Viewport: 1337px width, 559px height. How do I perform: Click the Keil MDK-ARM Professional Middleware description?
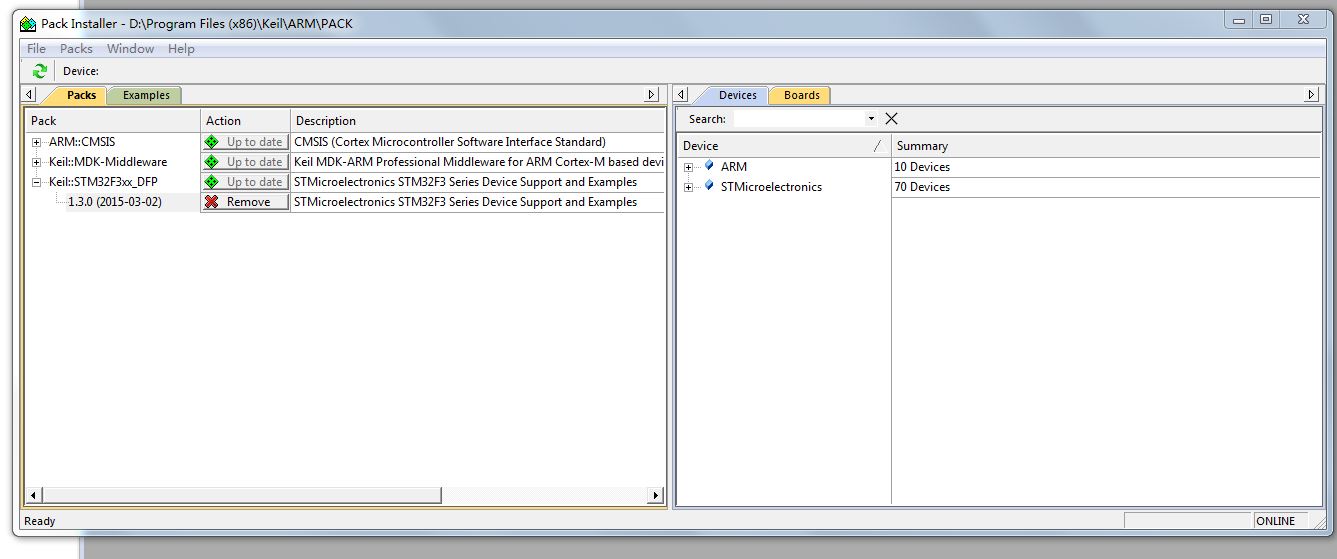479,162
